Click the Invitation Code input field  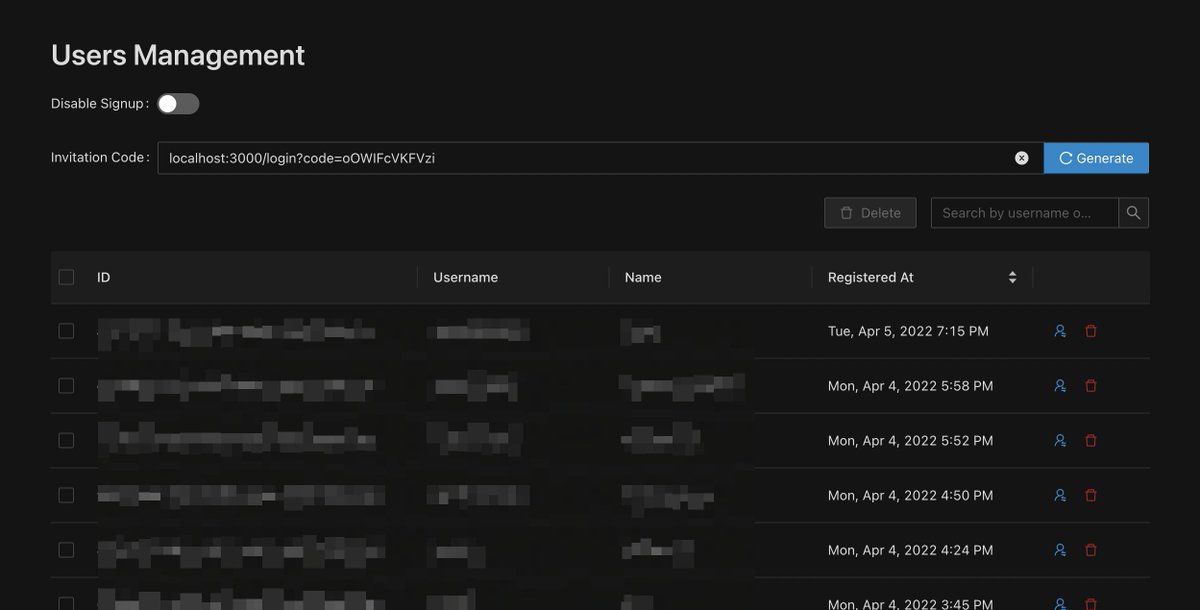600,158
